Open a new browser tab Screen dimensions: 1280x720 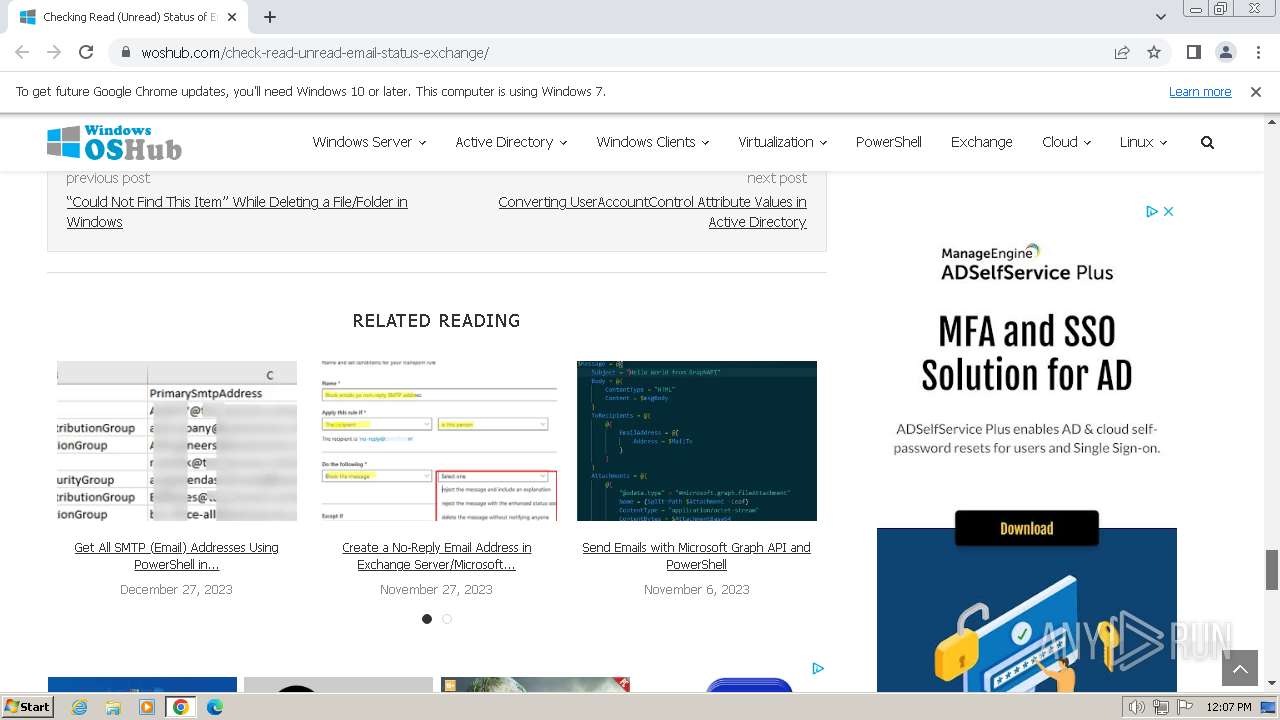coord(270,17)
